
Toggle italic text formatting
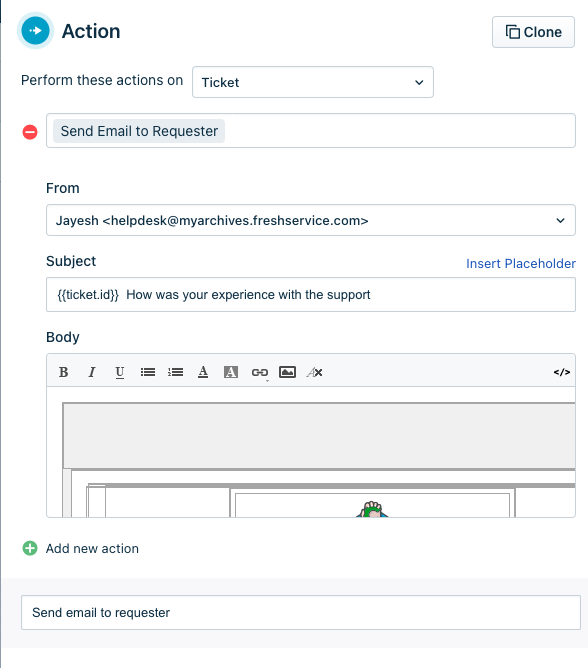[x=91, y=372]
